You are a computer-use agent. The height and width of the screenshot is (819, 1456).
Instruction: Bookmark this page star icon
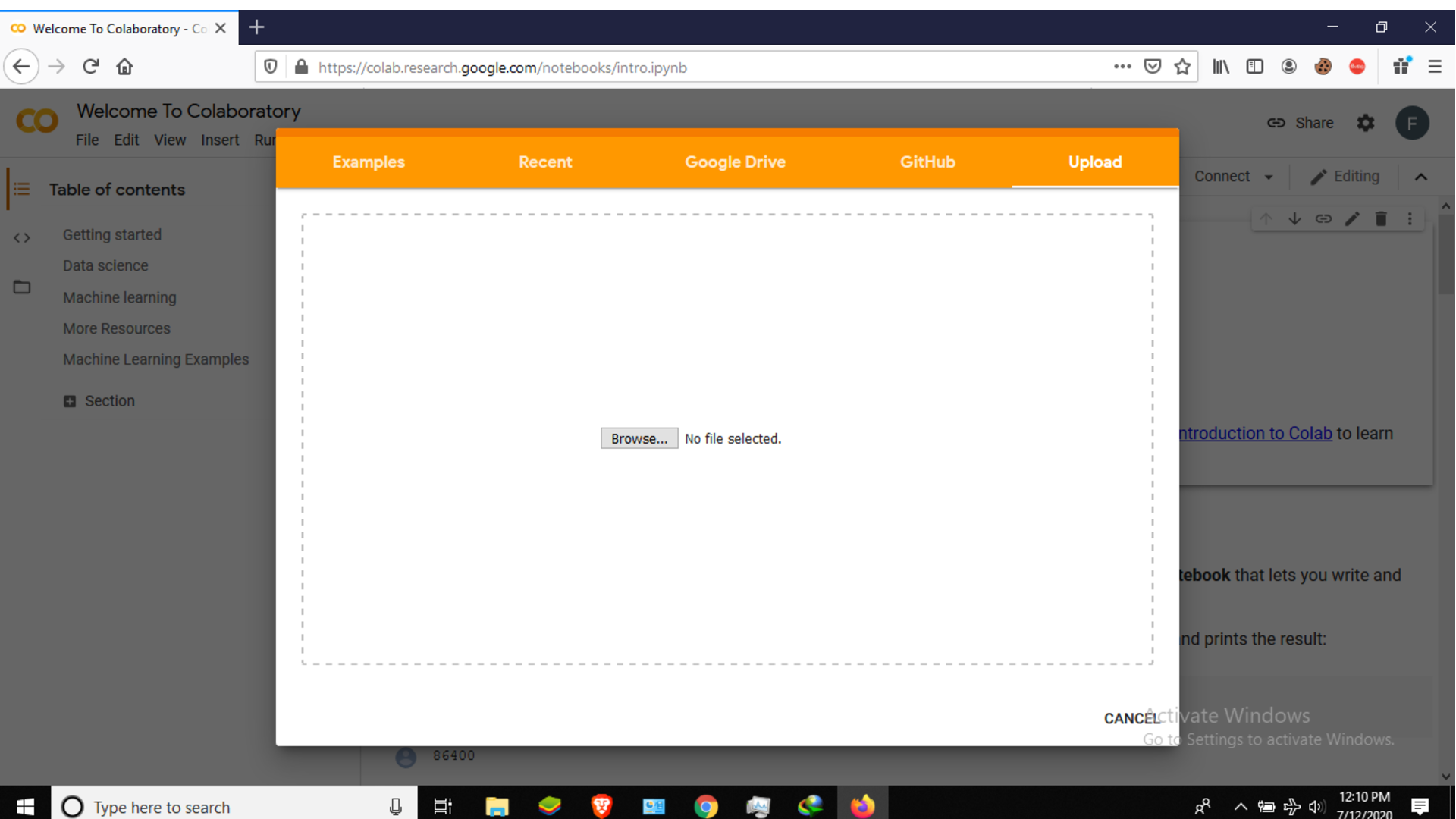1182,67
